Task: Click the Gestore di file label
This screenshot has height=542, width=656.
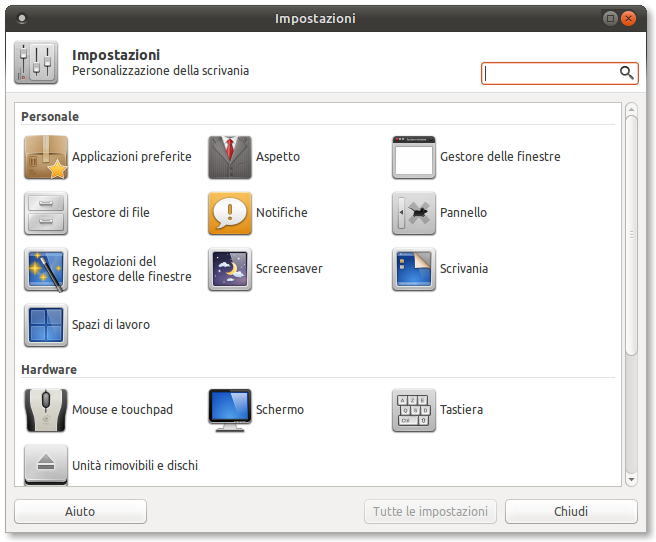Action: [x=110, y=213]
